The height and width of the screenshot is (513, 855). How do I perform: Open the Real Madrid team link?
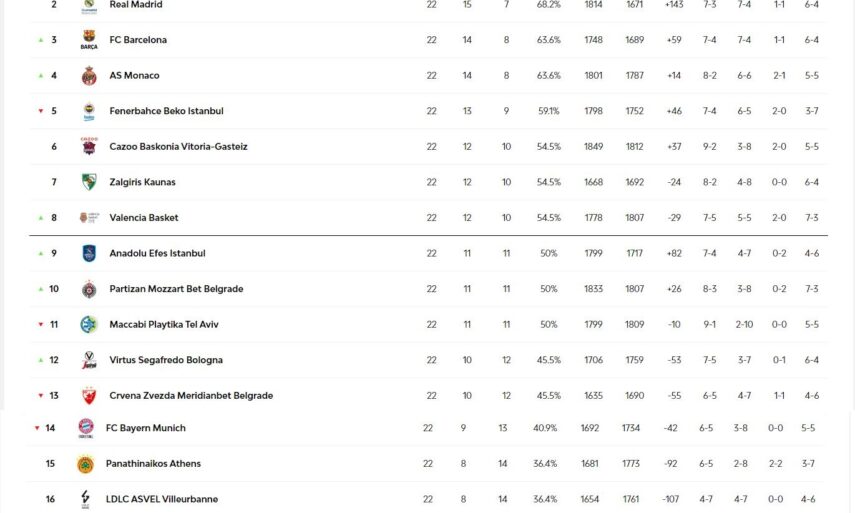(x=136, y=5)
